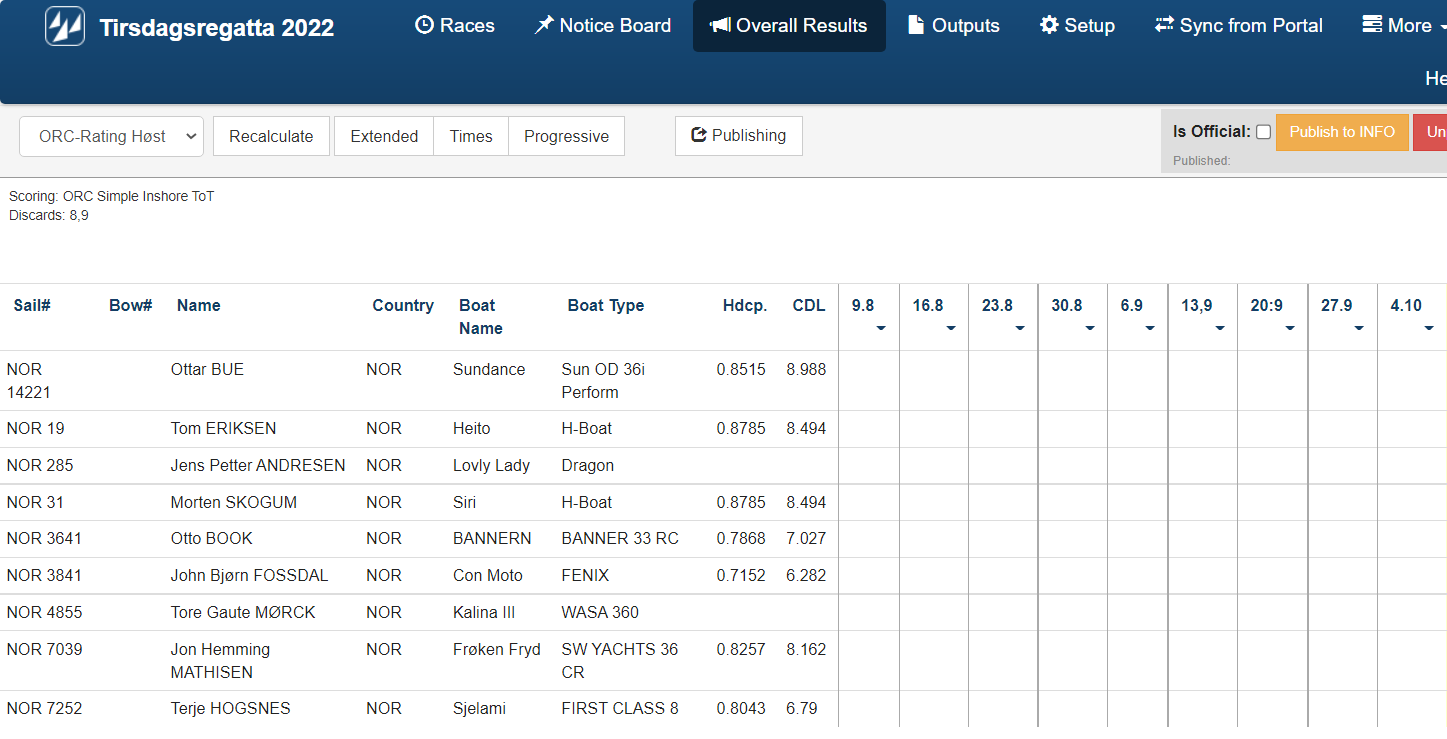Click the Publish to INFO button
The image size is (1447, 739).
tap(1341, 132)
